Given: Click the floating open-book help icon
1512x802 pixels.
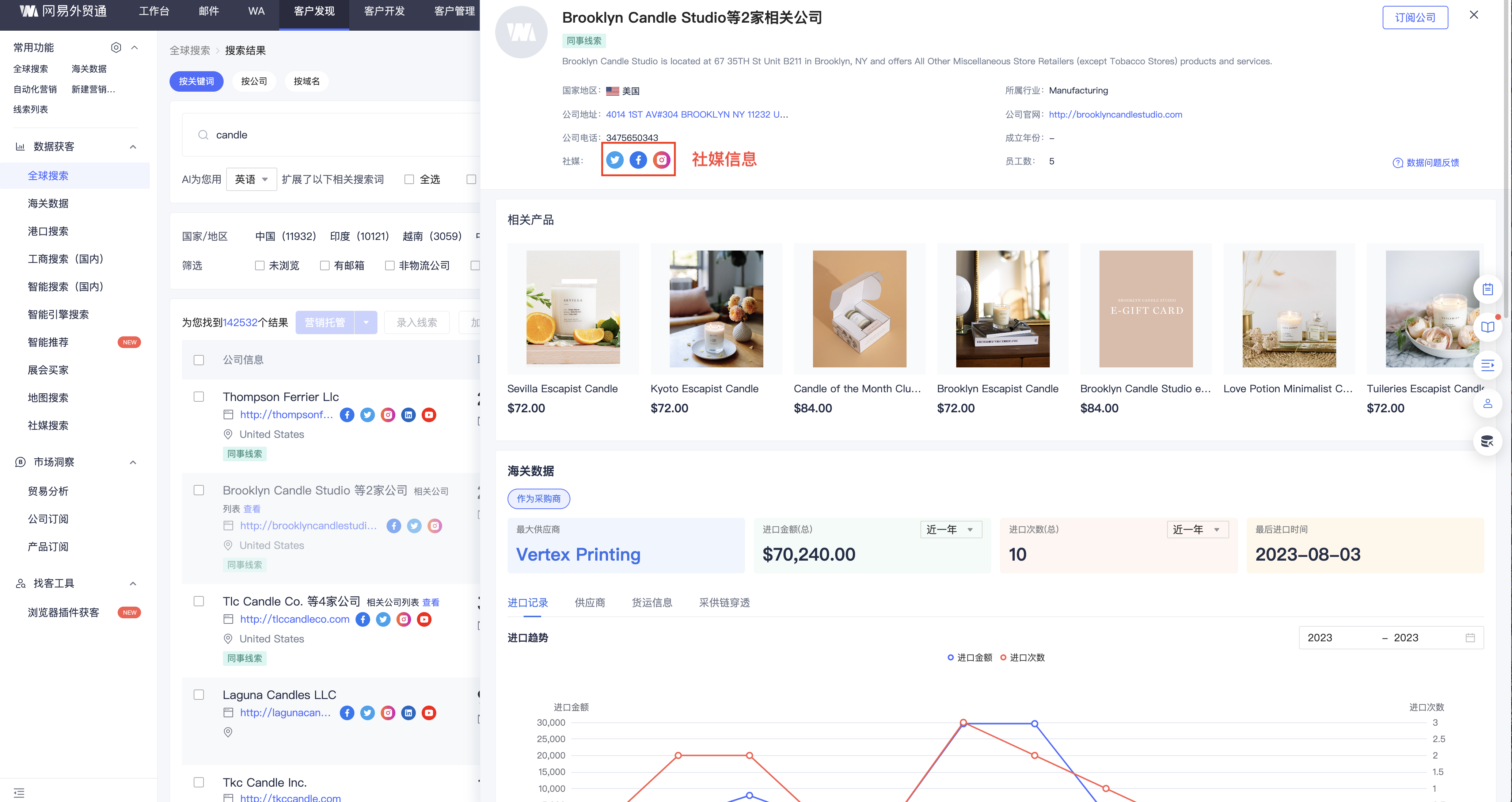Looking at the screenshot, I should pyautogui.click(x=1488, y=327).
